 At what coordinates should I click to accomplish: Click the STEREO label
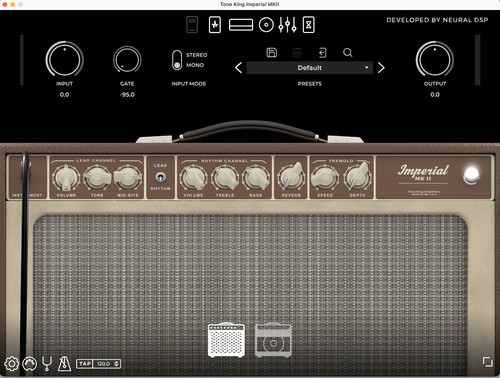pyautogui.click(x=197, y=55)
